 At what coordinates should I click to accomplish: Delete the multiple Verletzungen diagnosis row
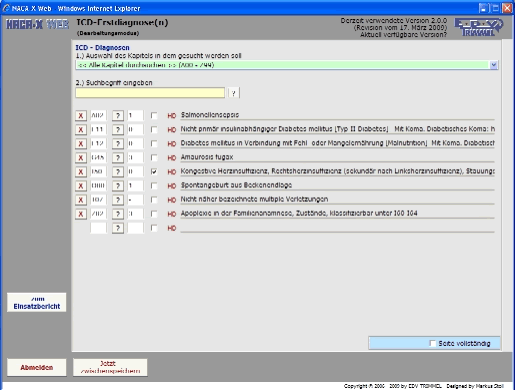coord(81,200)
